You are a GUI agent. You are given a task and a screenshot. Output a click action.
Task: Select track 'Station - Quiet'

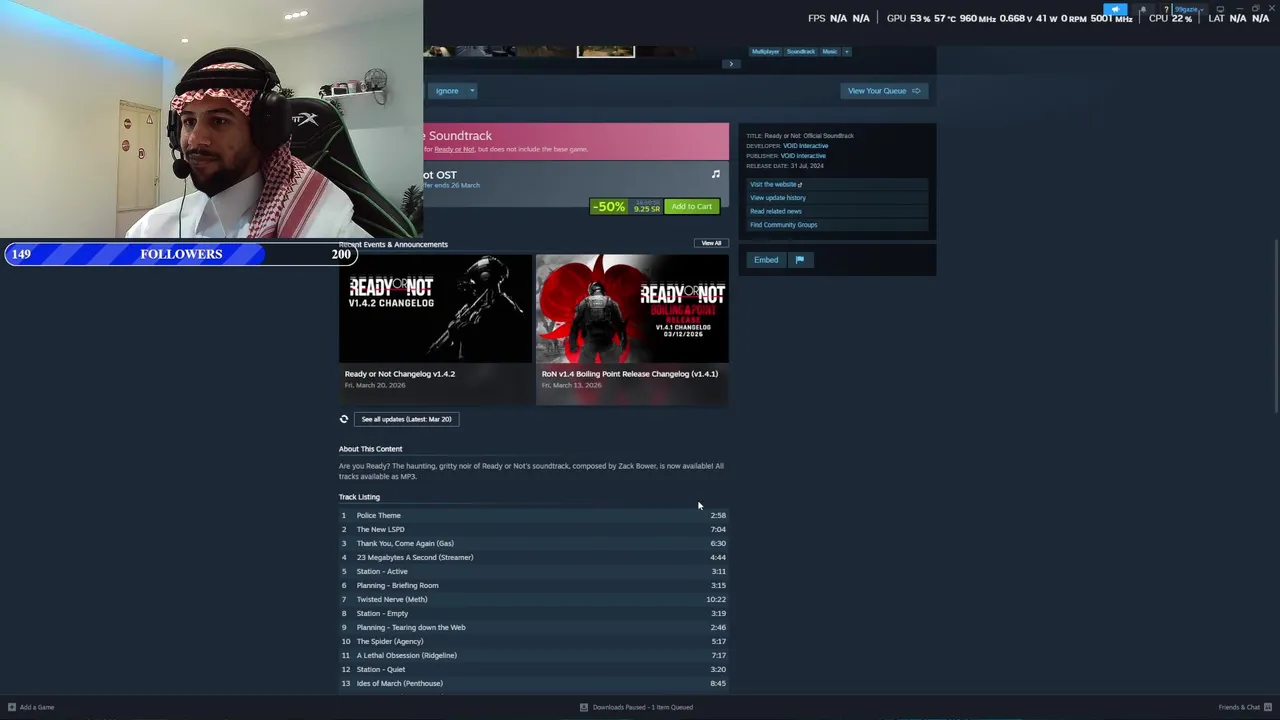pyautogui.click(x=533, y=670)
